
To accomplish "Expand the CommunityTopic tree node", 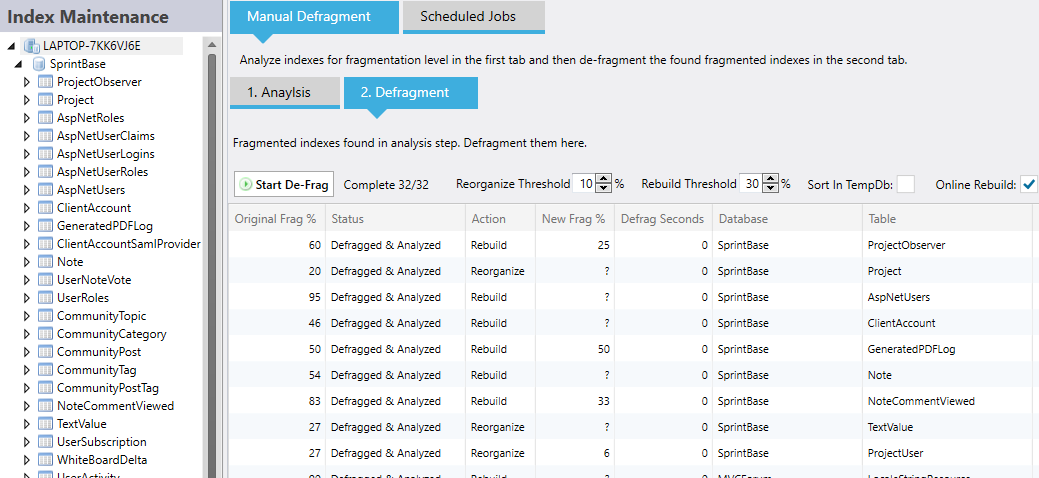I will click(x=27, y=316).
